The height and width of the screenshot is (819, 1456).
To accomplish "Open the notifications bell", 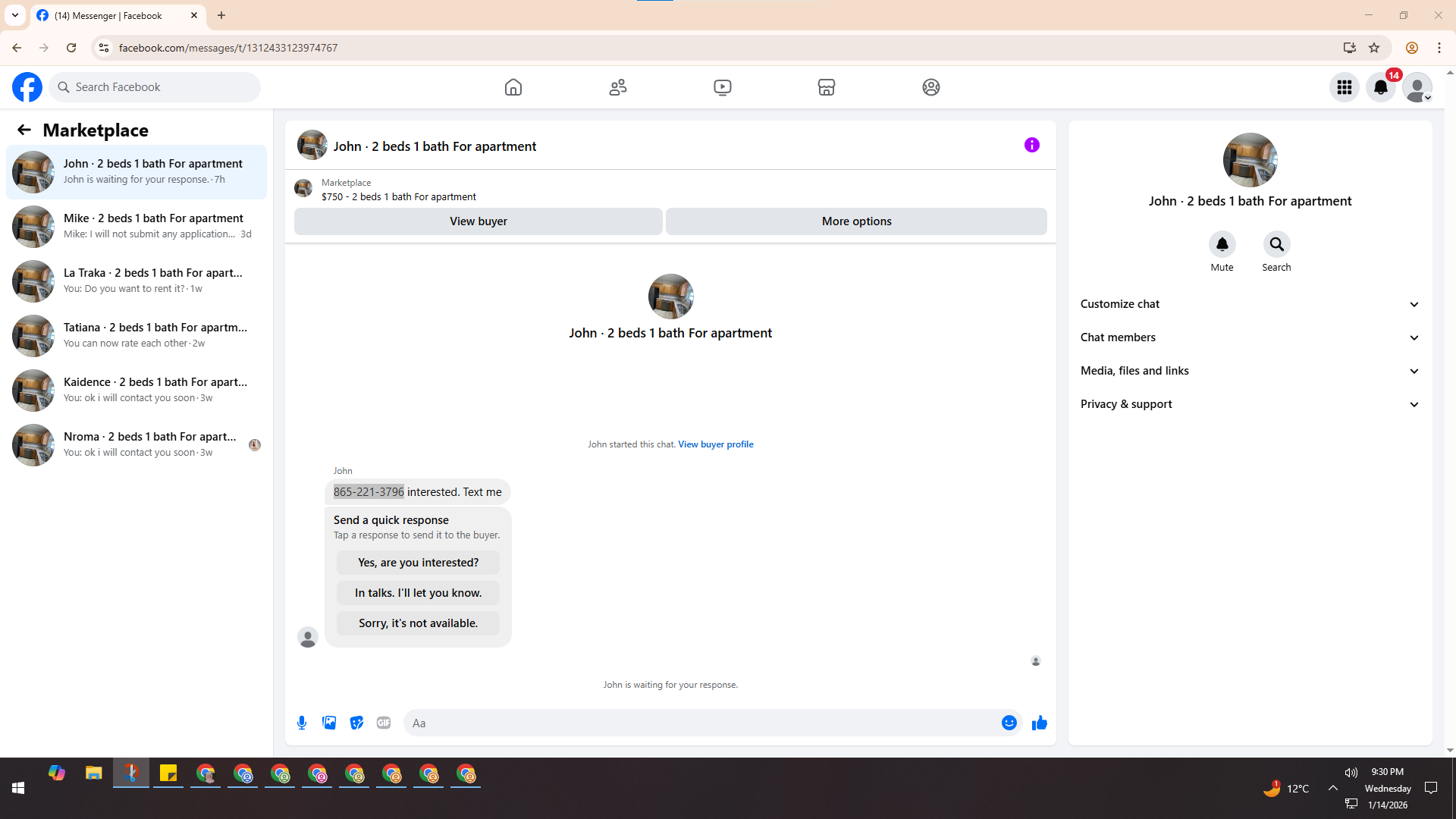I will tap(1380, 87).
